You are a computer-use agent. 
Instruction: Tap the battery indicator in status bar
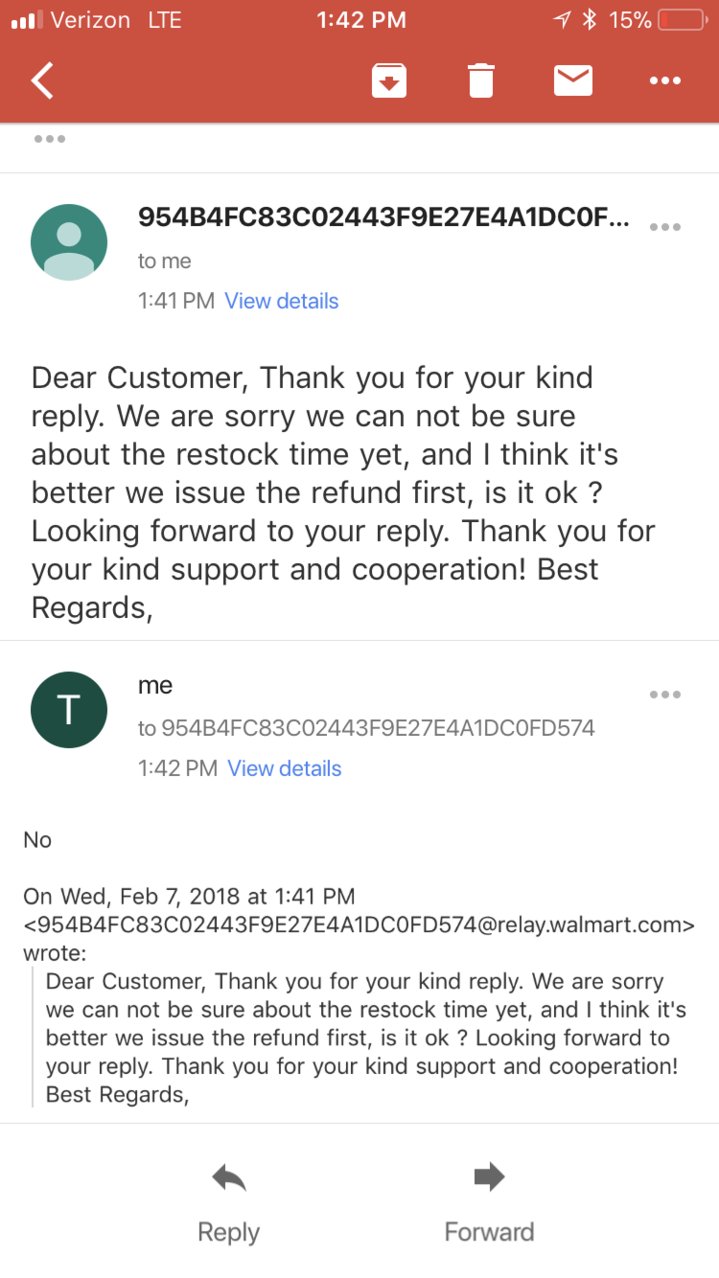tap(682, 20)
